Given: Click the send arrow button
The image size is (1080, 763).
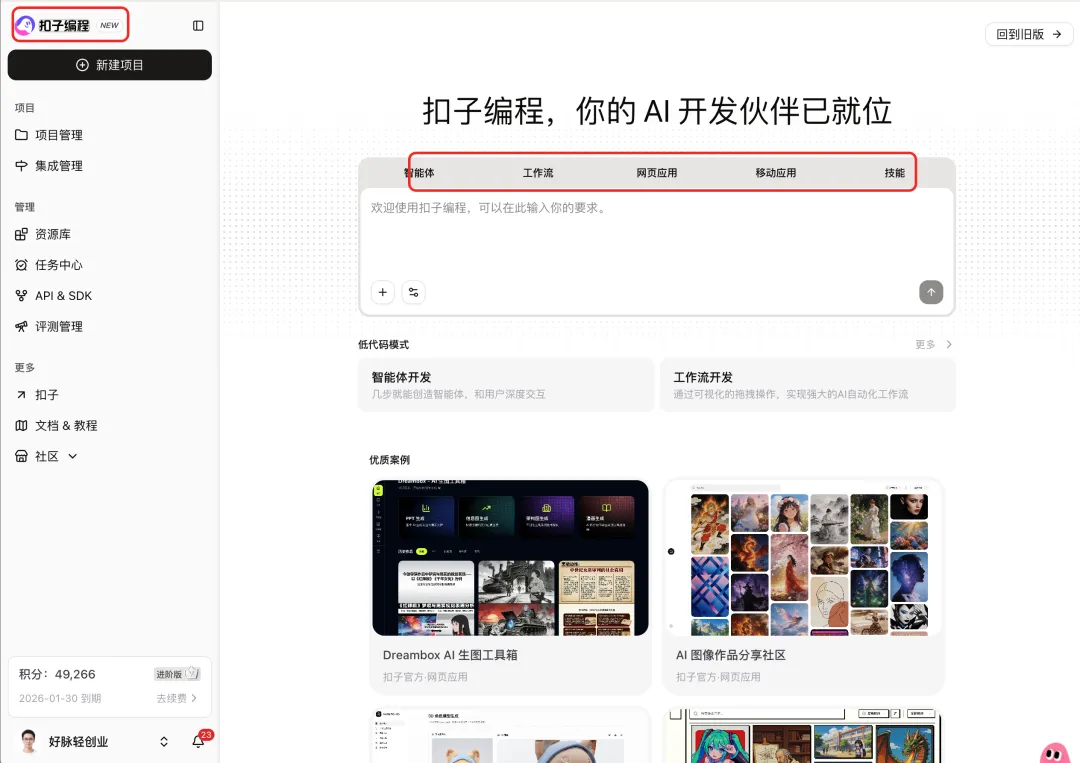Looking at the screenshot, I should [x=931, y=292].
